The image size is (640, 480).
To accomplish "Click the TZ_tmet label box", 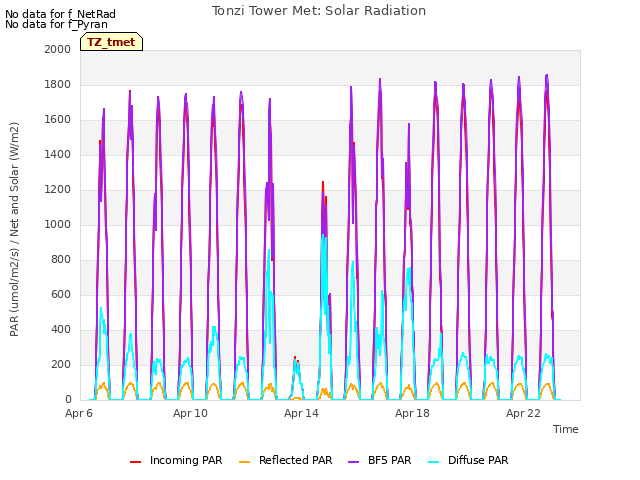I will [x=111, y=42].
